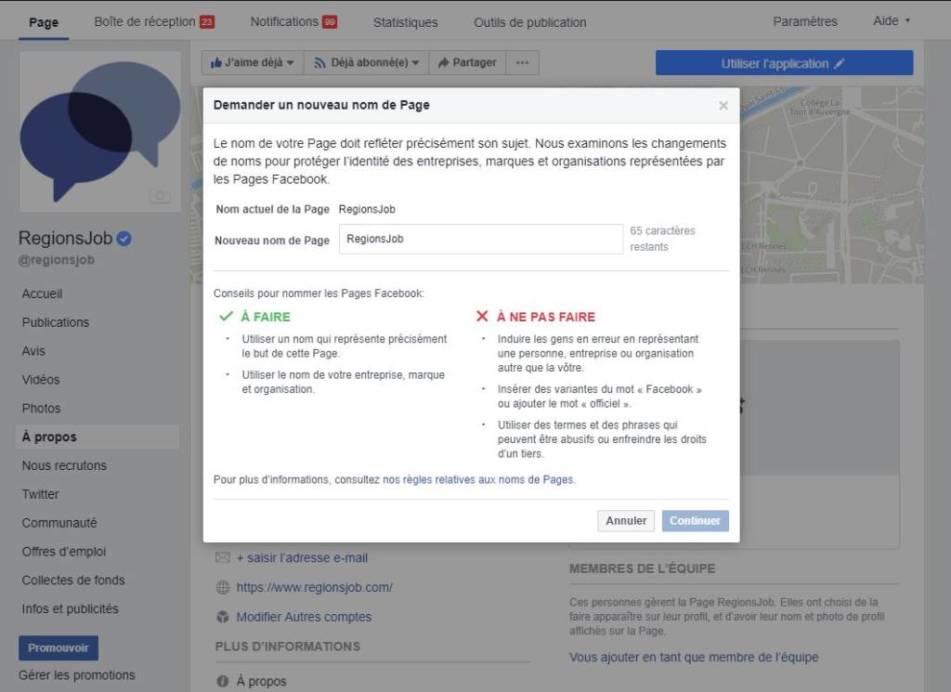The width and height of the screenshot is (951, 692).
Task: Click the camera icon on profile picture
Action: point(160,197)
